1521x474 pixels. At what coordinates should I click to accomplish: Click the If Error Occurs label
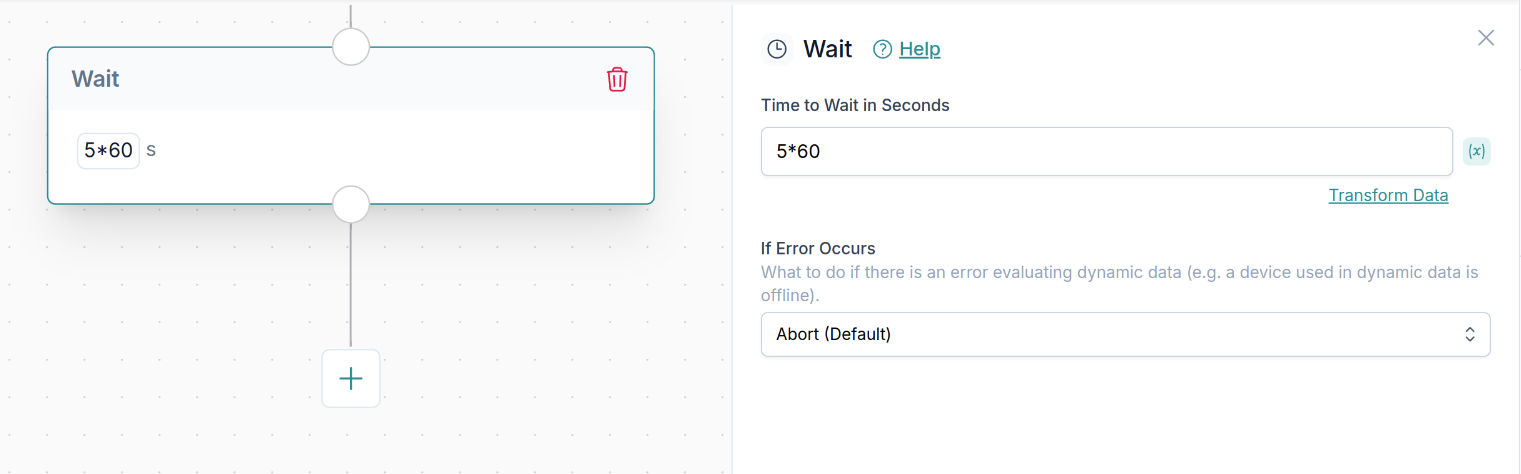coord(818,248)
